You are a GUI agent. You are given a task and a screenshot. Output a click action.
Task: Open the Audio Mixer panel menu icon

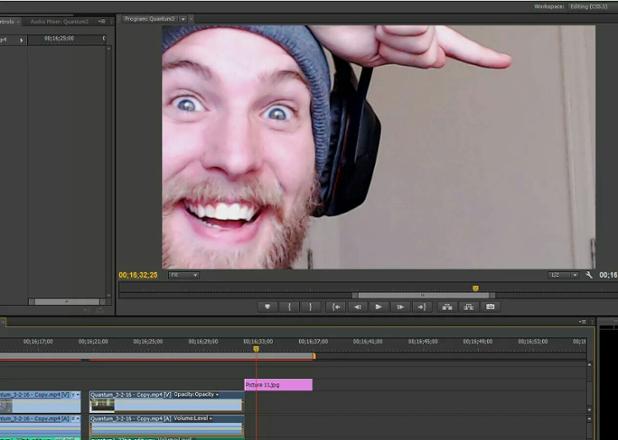[x=102, y=22]
